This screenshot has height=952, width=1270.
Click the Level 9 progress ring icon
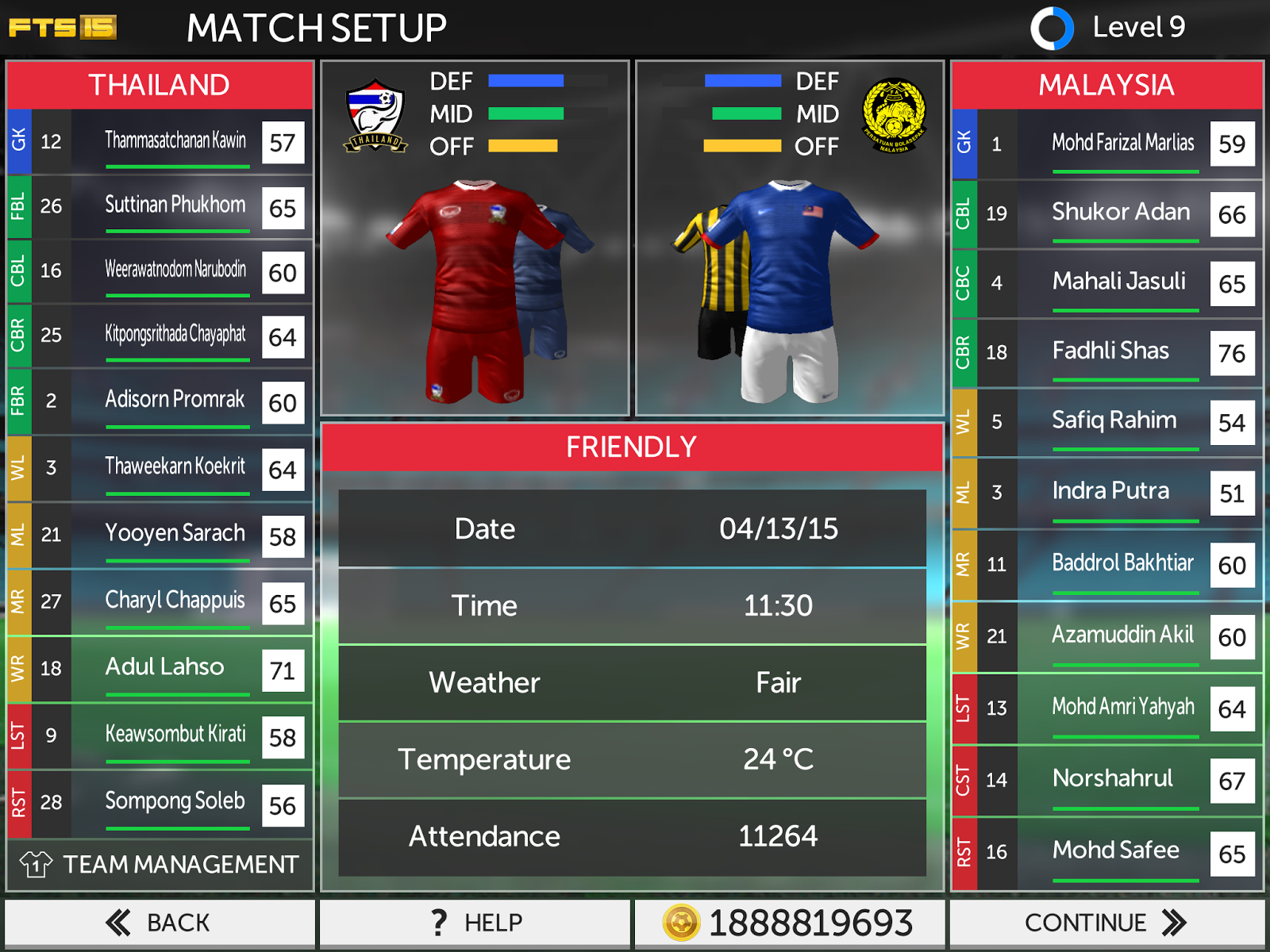pyautogui.click(x=1052, y=29)
